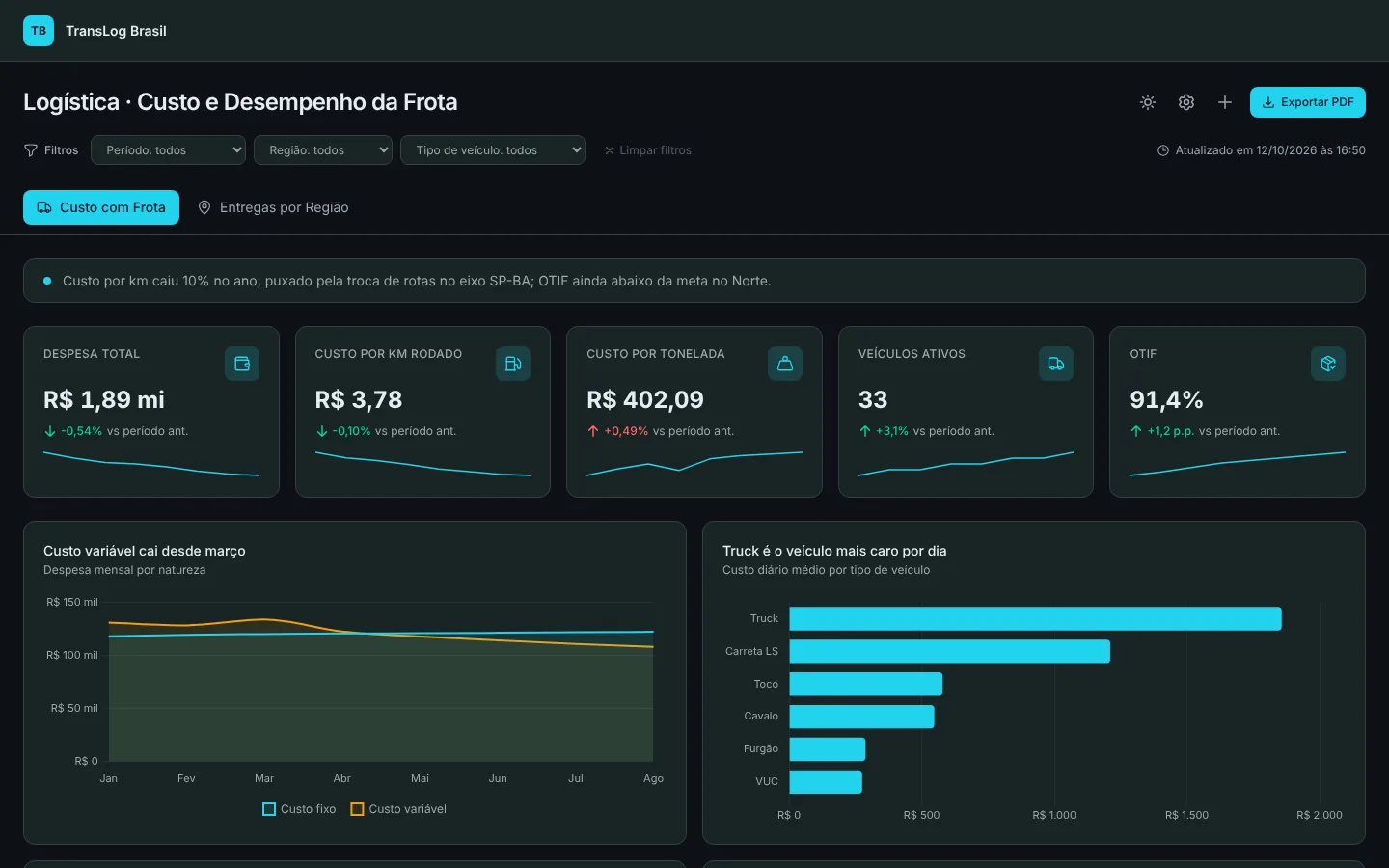
Task: Click the clock icon beside update time
Action: pos(1163,150)
